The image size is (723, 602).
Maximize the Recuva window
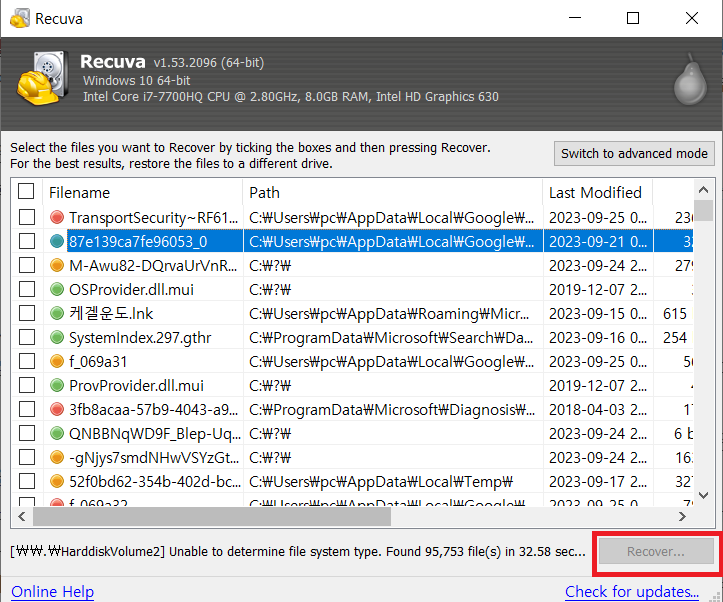click(633, 18)
